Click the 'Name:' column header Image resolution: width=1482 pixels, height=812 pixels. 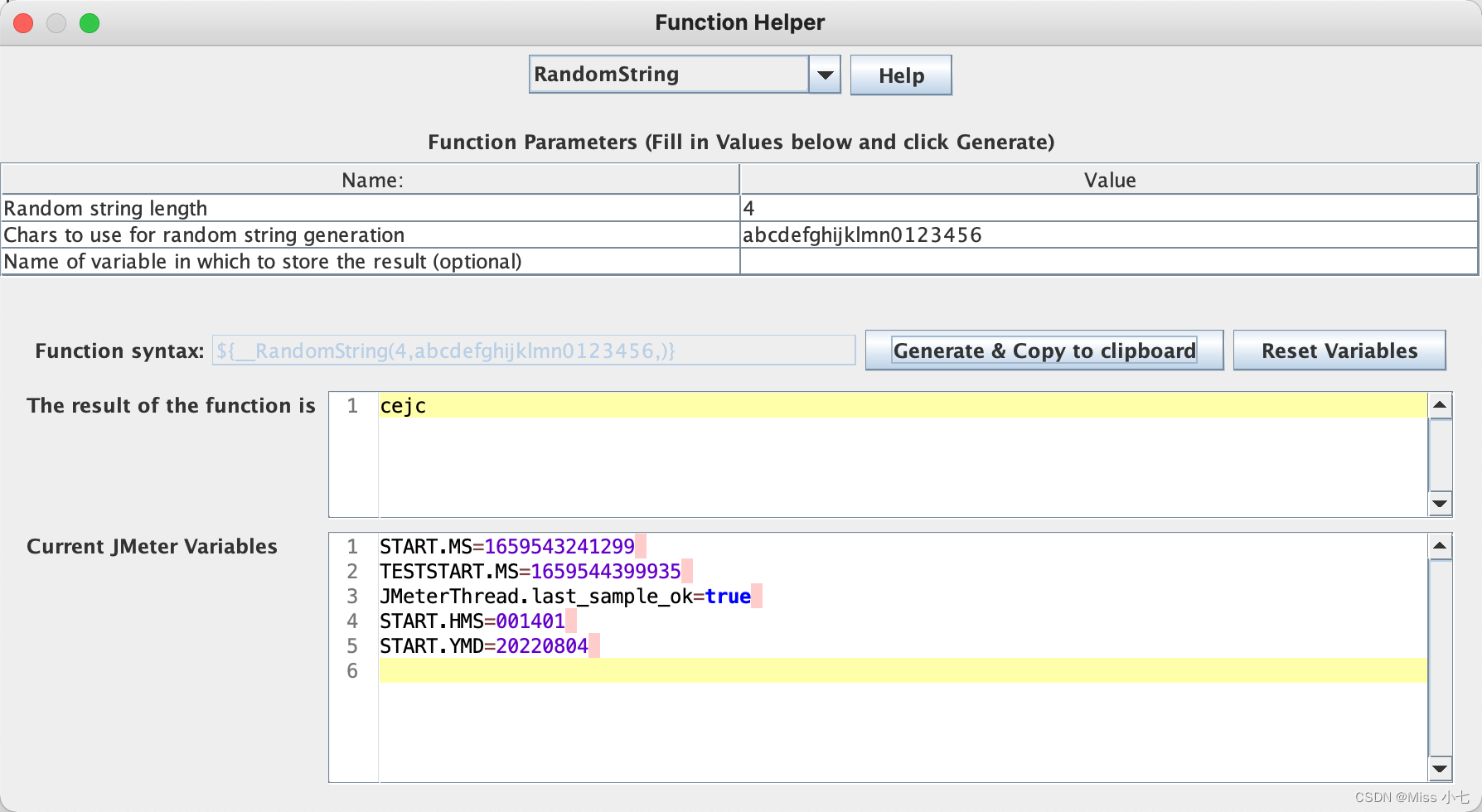pyautogui.click(x=370, y=180)
